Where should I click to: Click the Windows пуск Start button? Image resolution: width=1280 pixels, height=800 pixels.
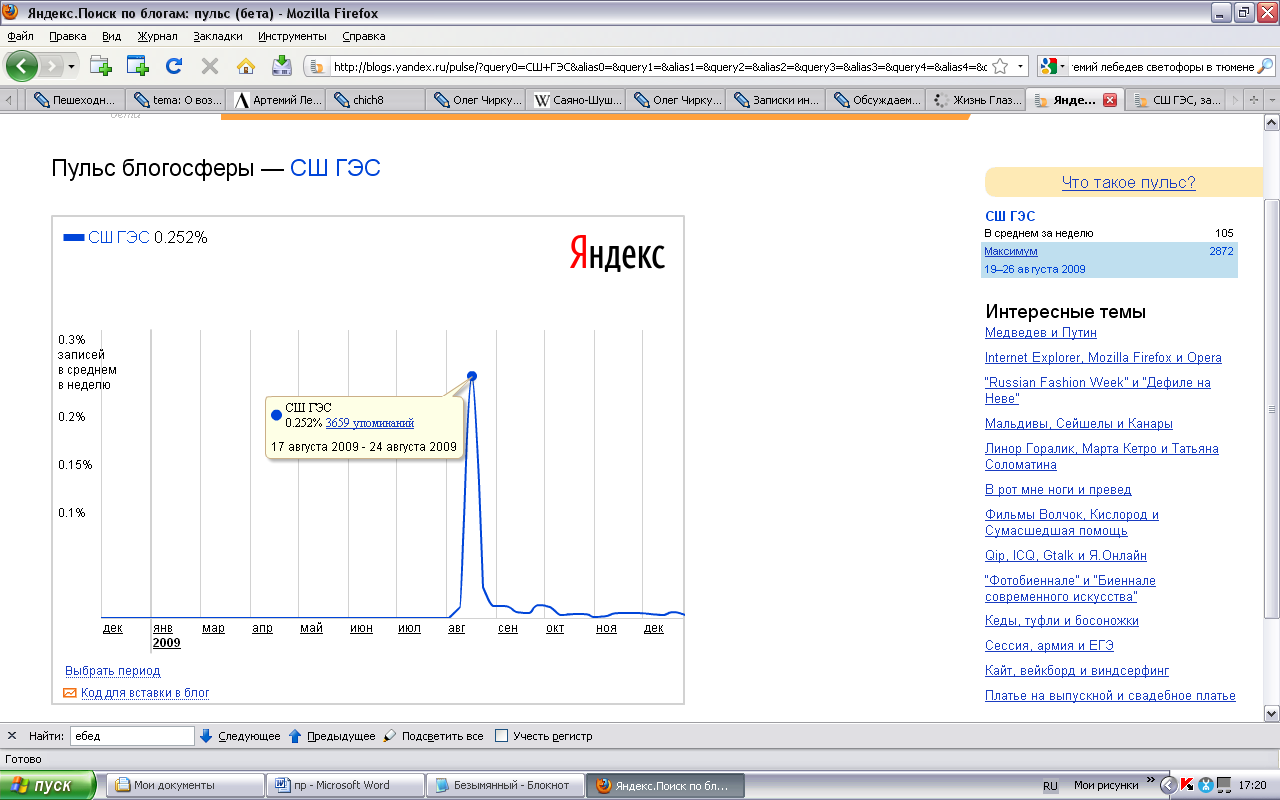48,785
